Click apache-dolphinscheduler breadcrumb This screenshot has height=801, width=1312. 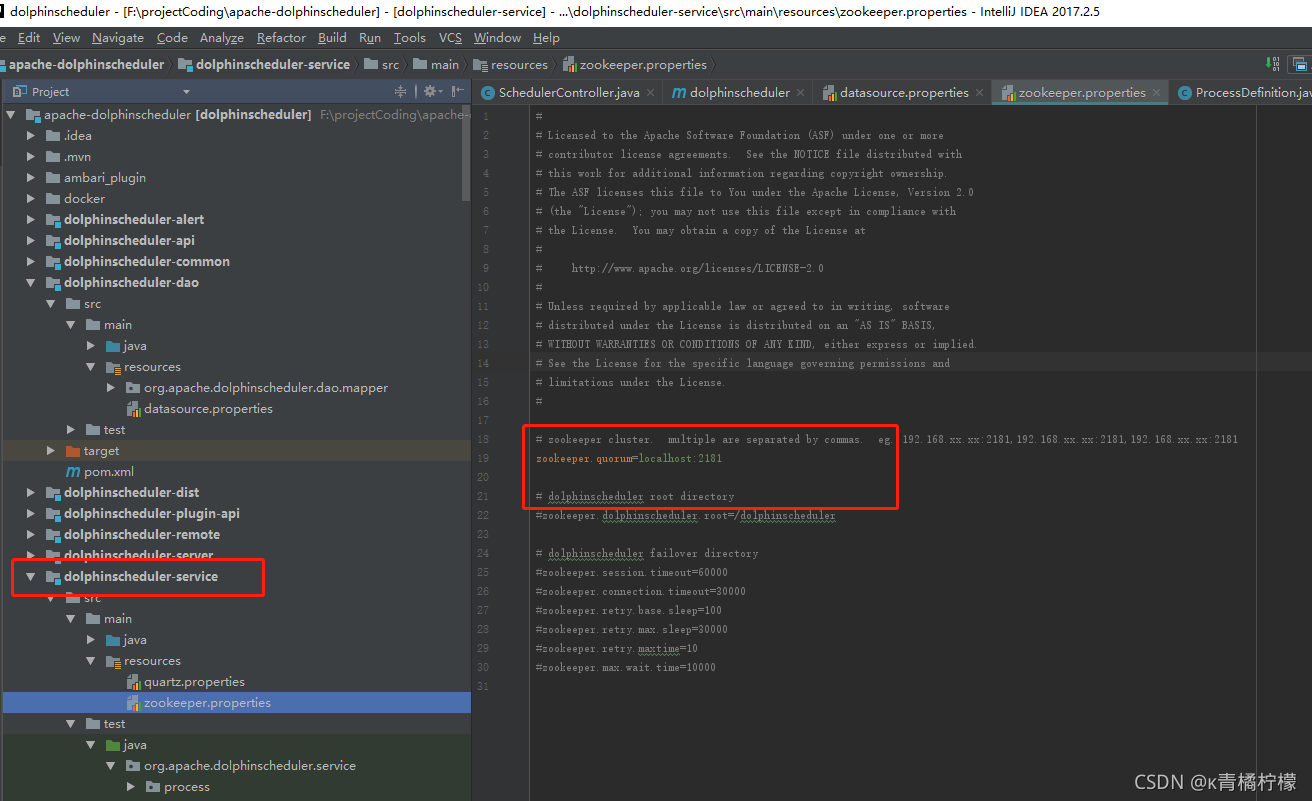86,64
